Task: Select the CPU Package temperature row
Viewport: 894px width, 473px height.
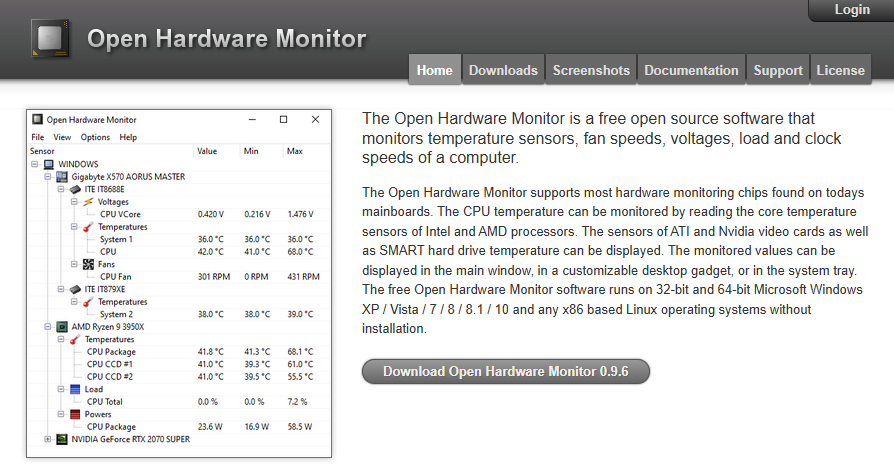Action: pos(179,352)
